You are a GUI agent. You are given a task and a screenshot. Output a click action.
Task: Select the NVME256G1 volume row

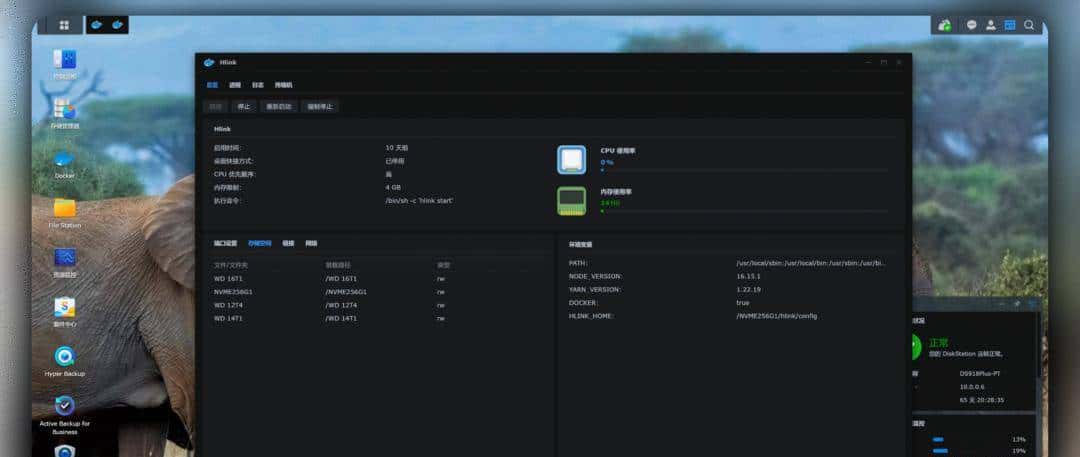(x=235, y=292)
